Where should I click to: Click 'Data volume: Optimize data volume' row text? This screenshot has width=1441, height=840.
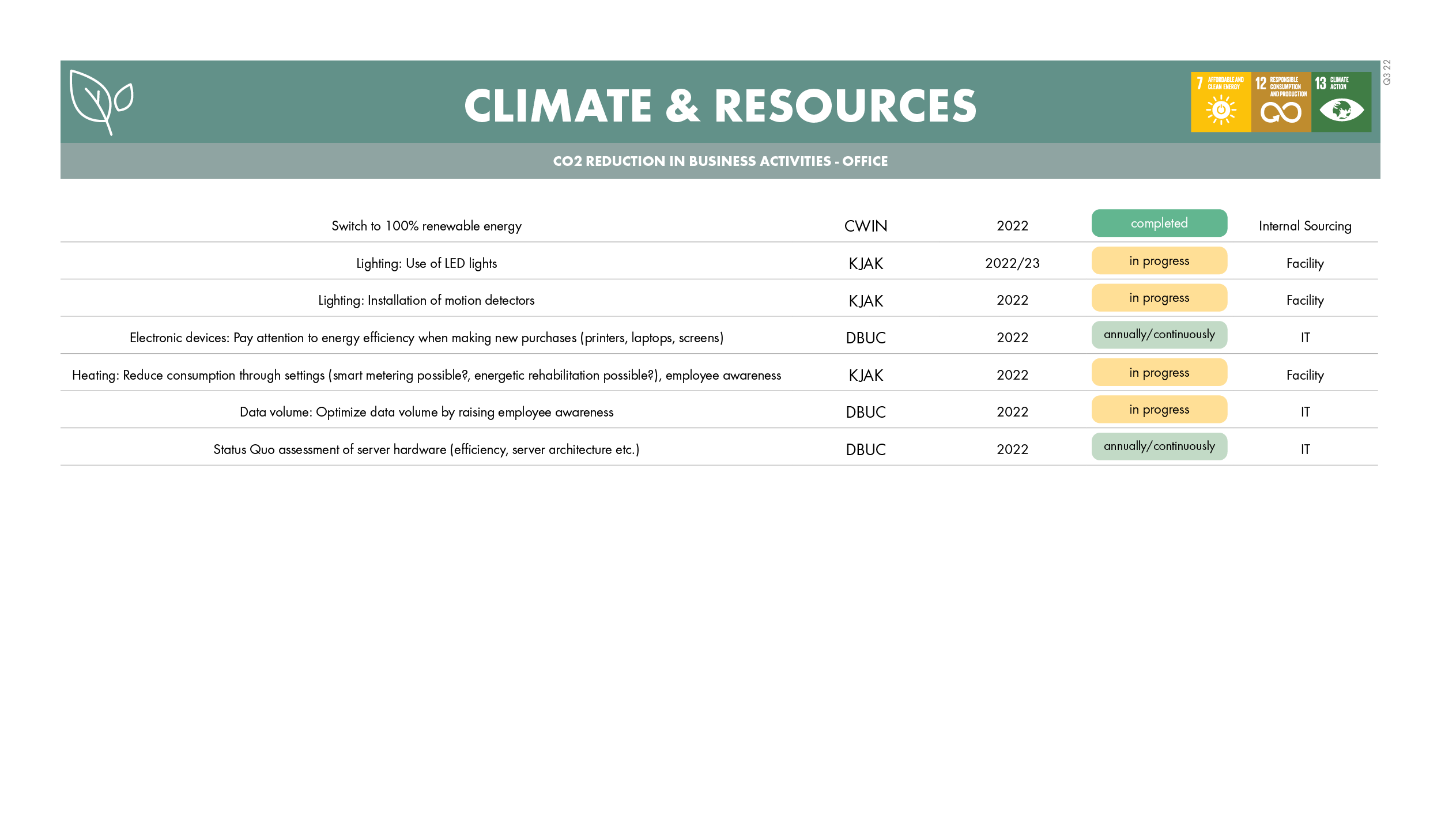(x=427, y=412)
